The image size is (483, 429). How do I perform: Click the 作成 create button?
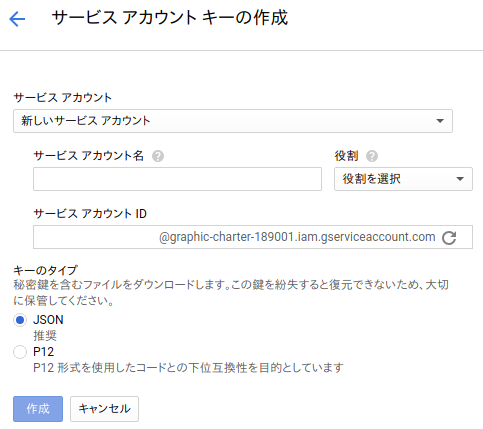pos(38,409)
